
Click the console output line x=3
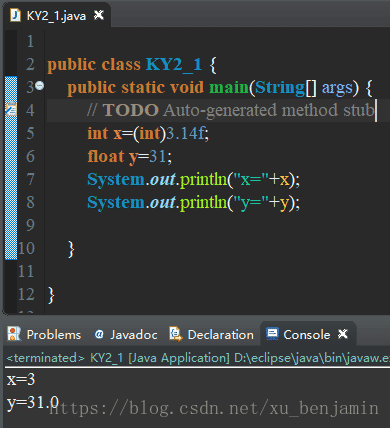pos(21,380)
